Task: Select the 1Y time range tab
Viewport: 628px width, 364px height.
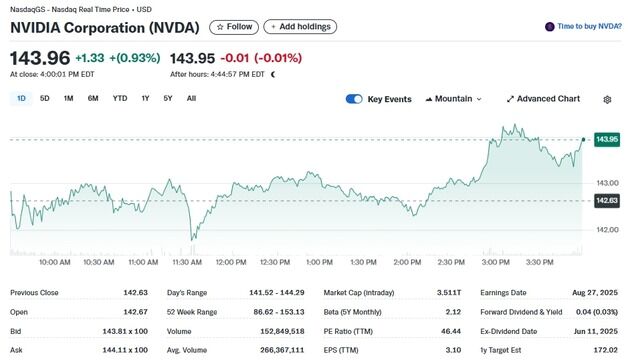Action: [x=145, y=99]
